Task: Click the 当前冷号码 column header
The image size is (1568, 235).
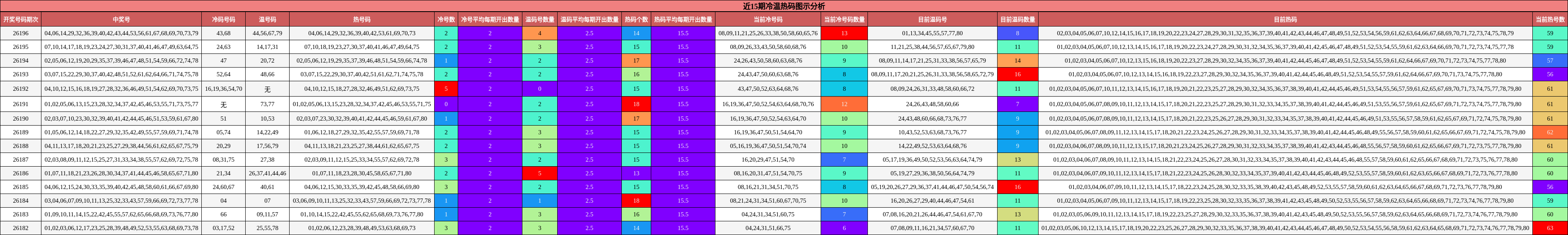Action: [x=768, y=19]
